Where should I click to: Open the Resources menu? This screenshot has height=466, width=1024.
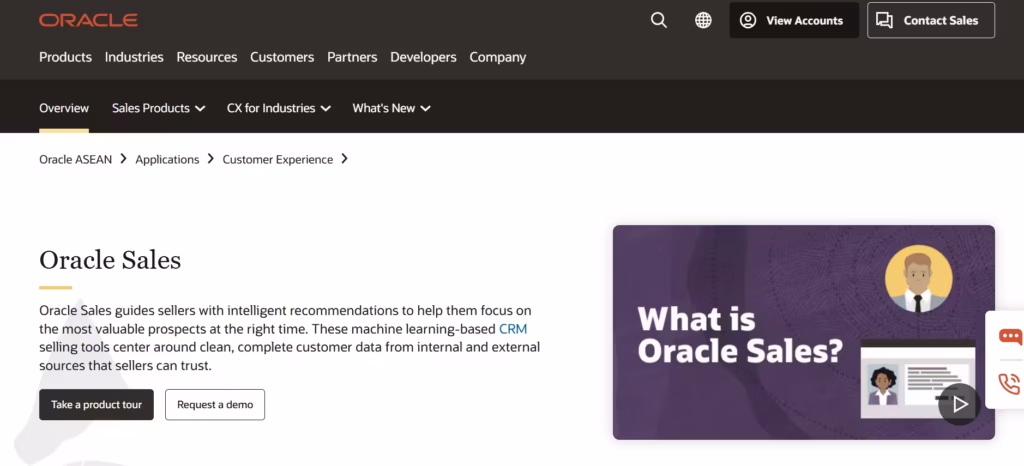click(x=206, y=57)
